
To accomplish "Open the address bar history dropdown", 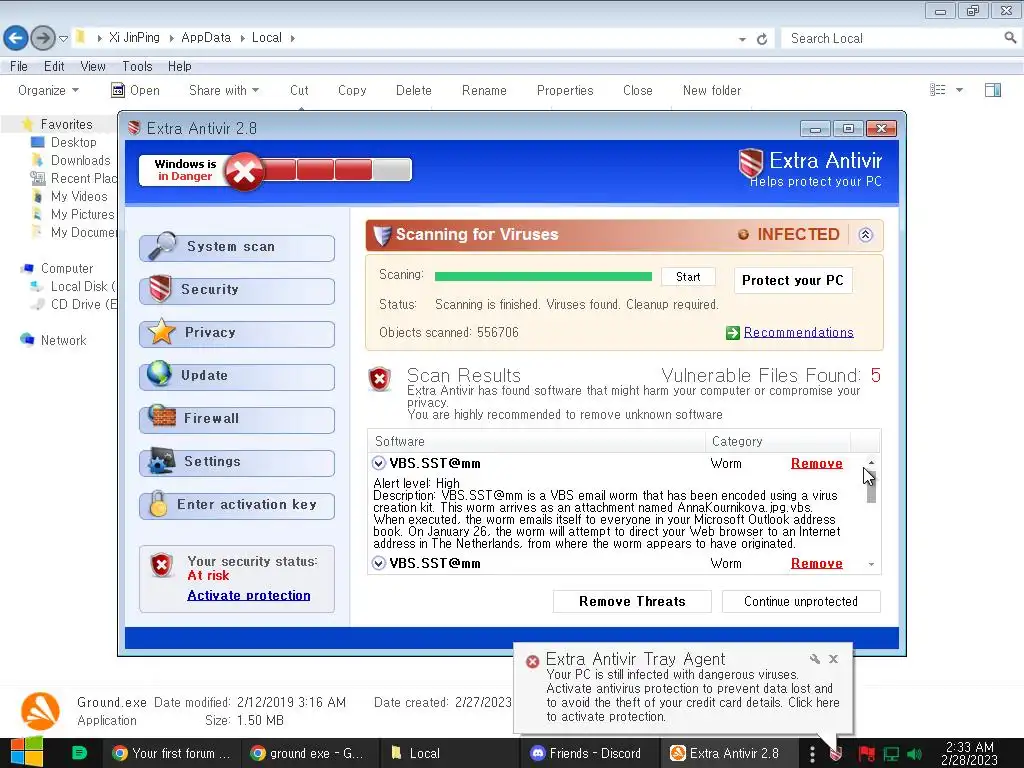I will click(743, 39).
